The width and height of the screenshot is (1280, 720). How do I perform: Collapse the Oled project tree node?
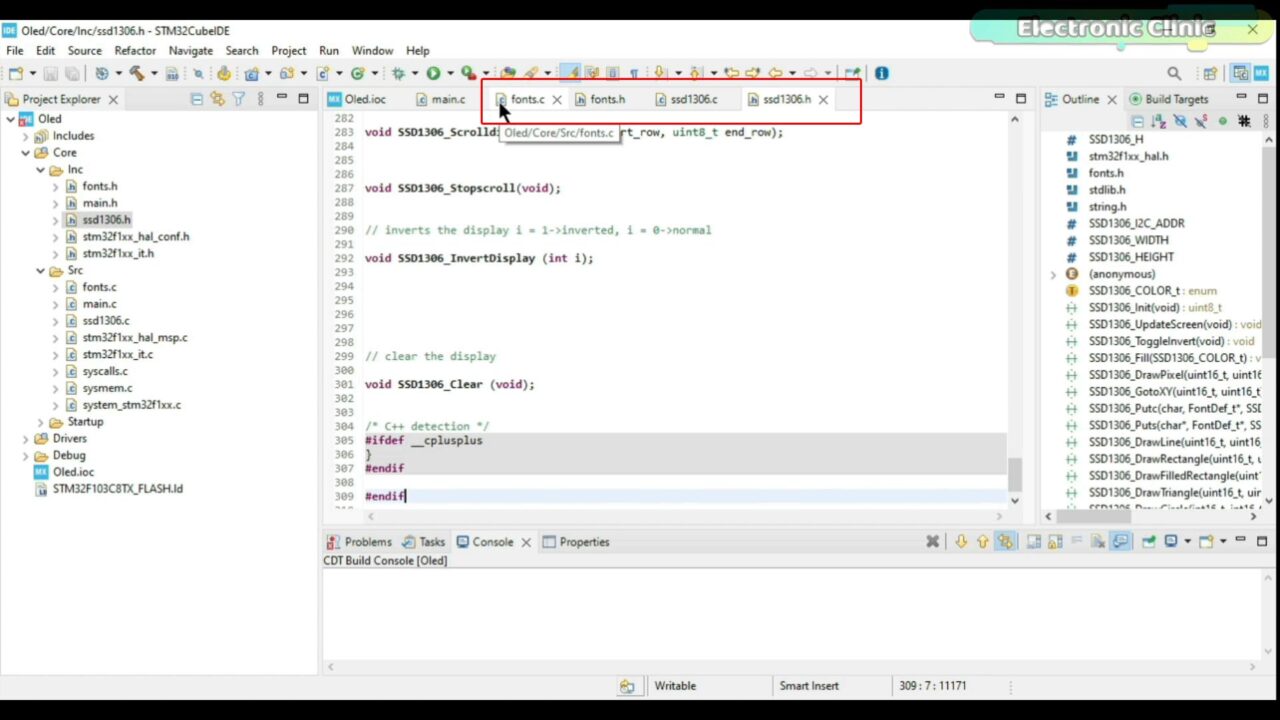[x=10, y=119]
